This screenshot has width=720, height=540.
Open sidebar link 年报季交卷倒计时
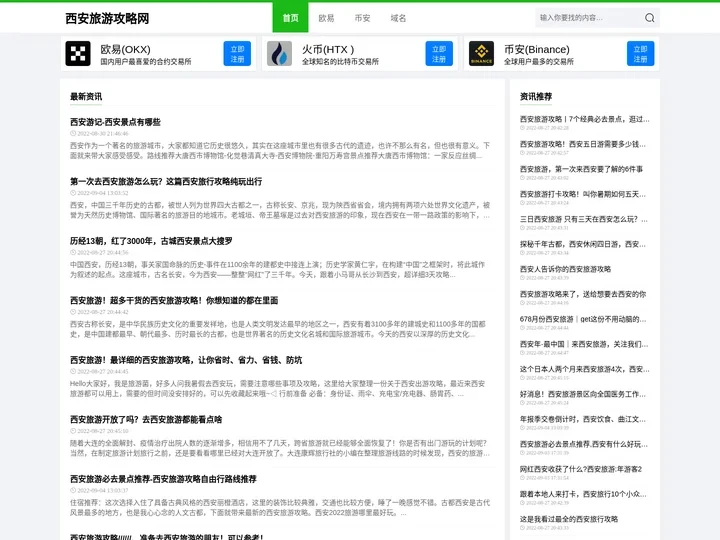coord(583,419)
